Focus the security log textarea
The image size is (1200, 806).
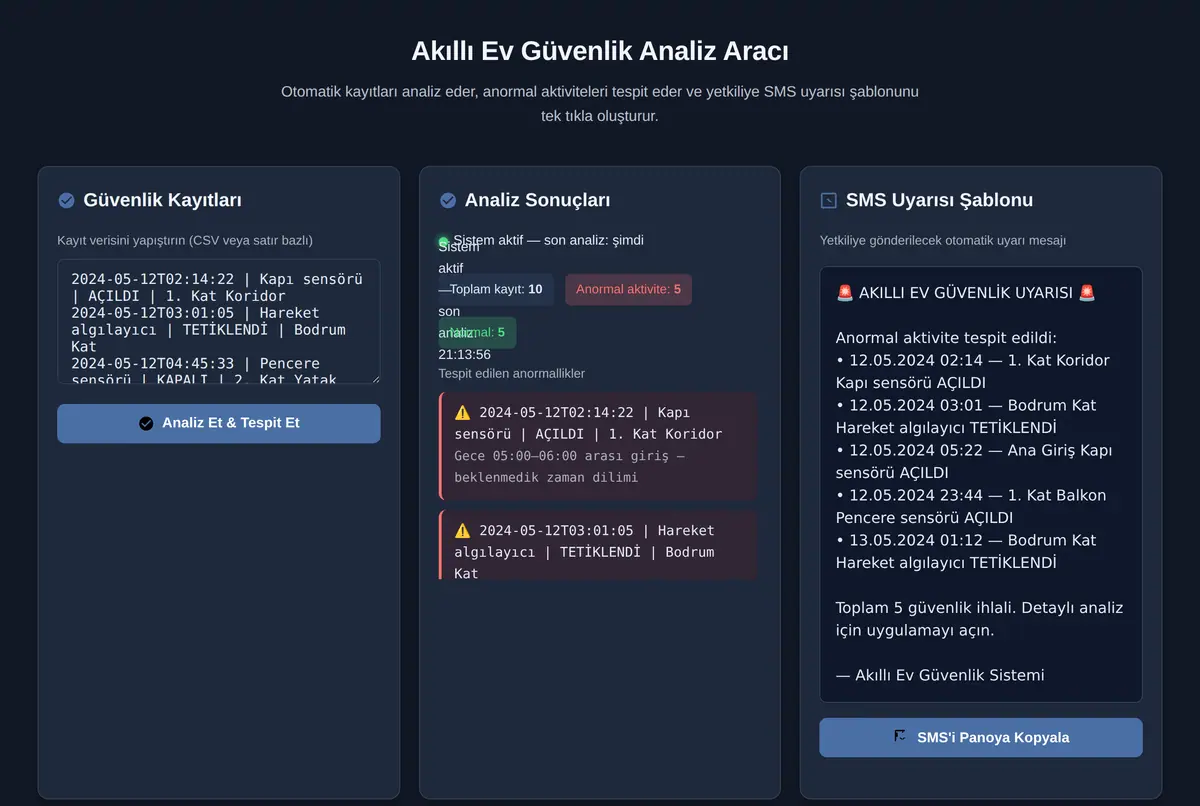(x=219, y=321)
